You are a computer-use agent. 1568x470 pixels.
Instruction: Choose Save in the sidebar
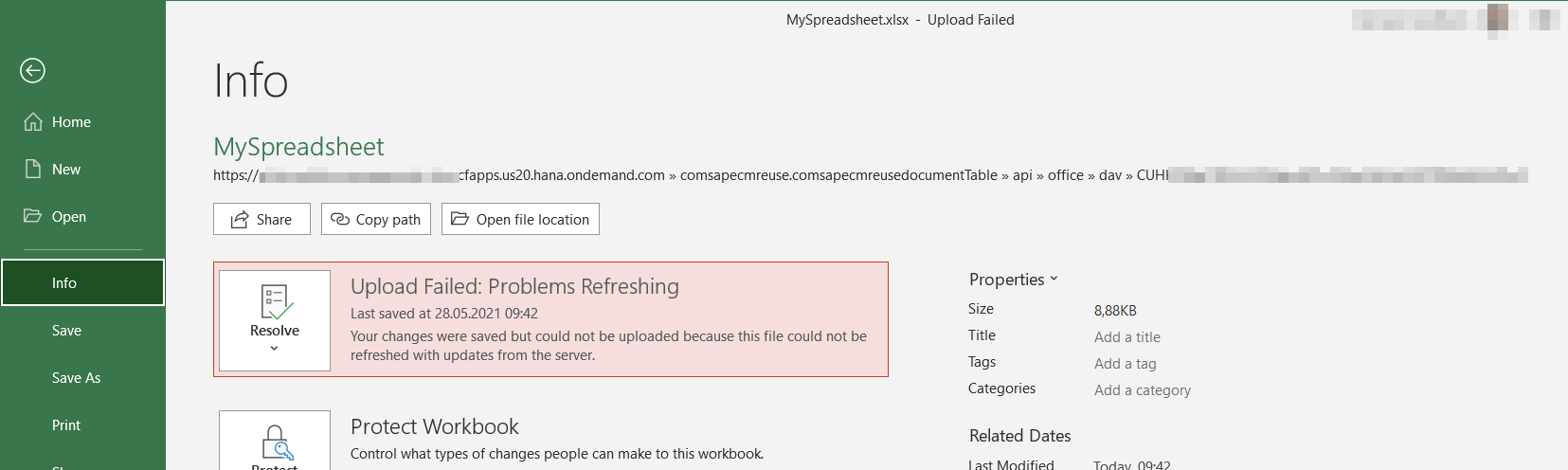pos(83,330)
